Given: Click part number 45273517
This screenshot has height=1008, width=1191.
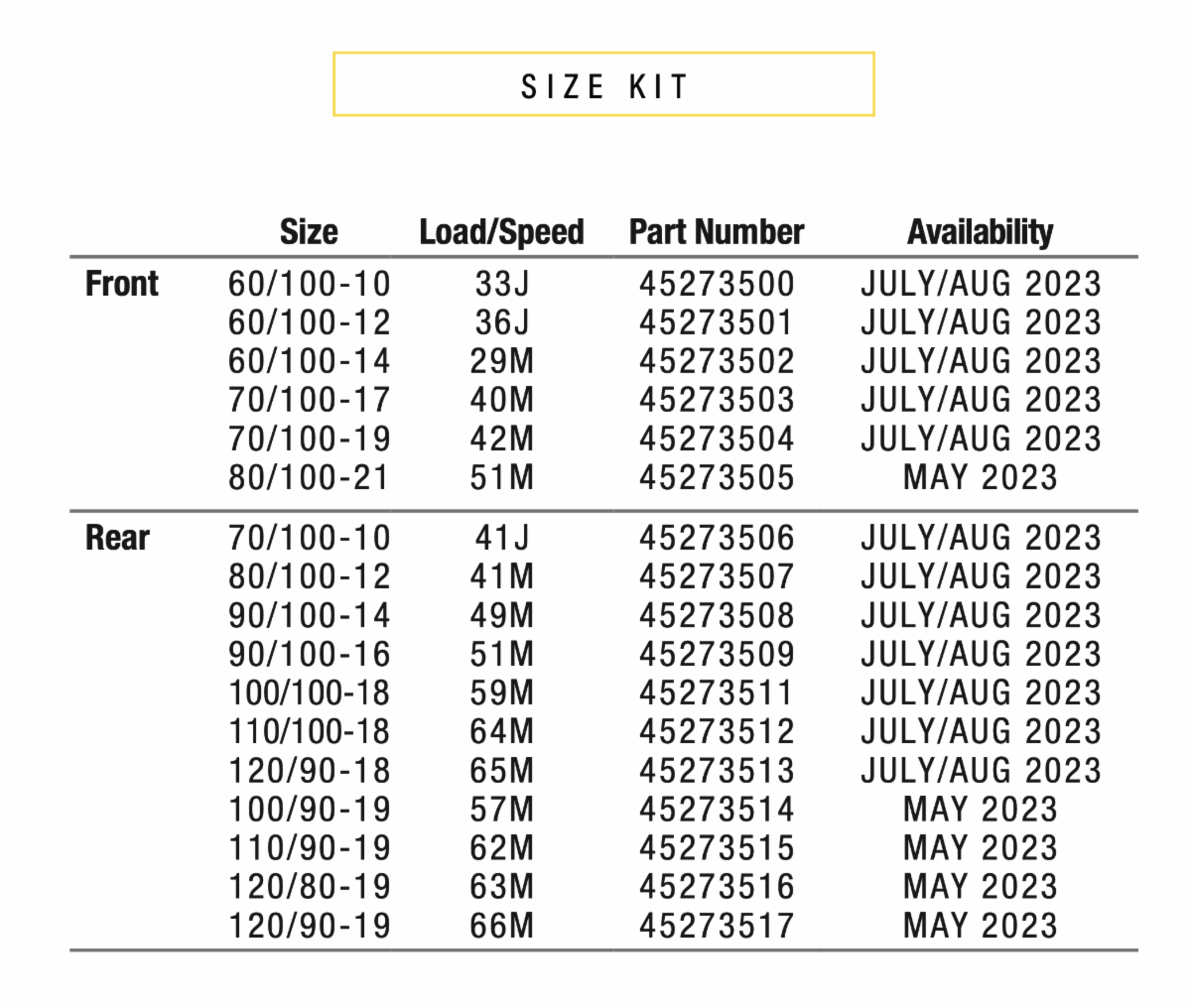Looking at the screenshot, I should tap(717, 927).
